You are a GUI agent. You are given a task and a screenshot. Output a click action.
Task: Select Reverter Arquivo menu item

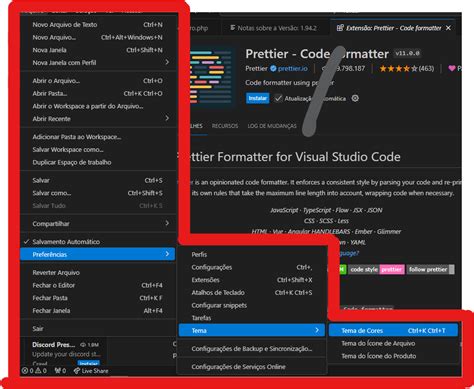click(x=98, y=272)
